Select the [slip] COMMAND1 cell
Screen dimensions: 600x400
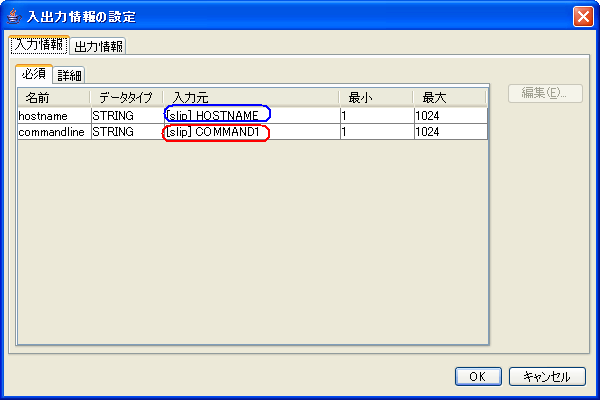click(252, 132)
